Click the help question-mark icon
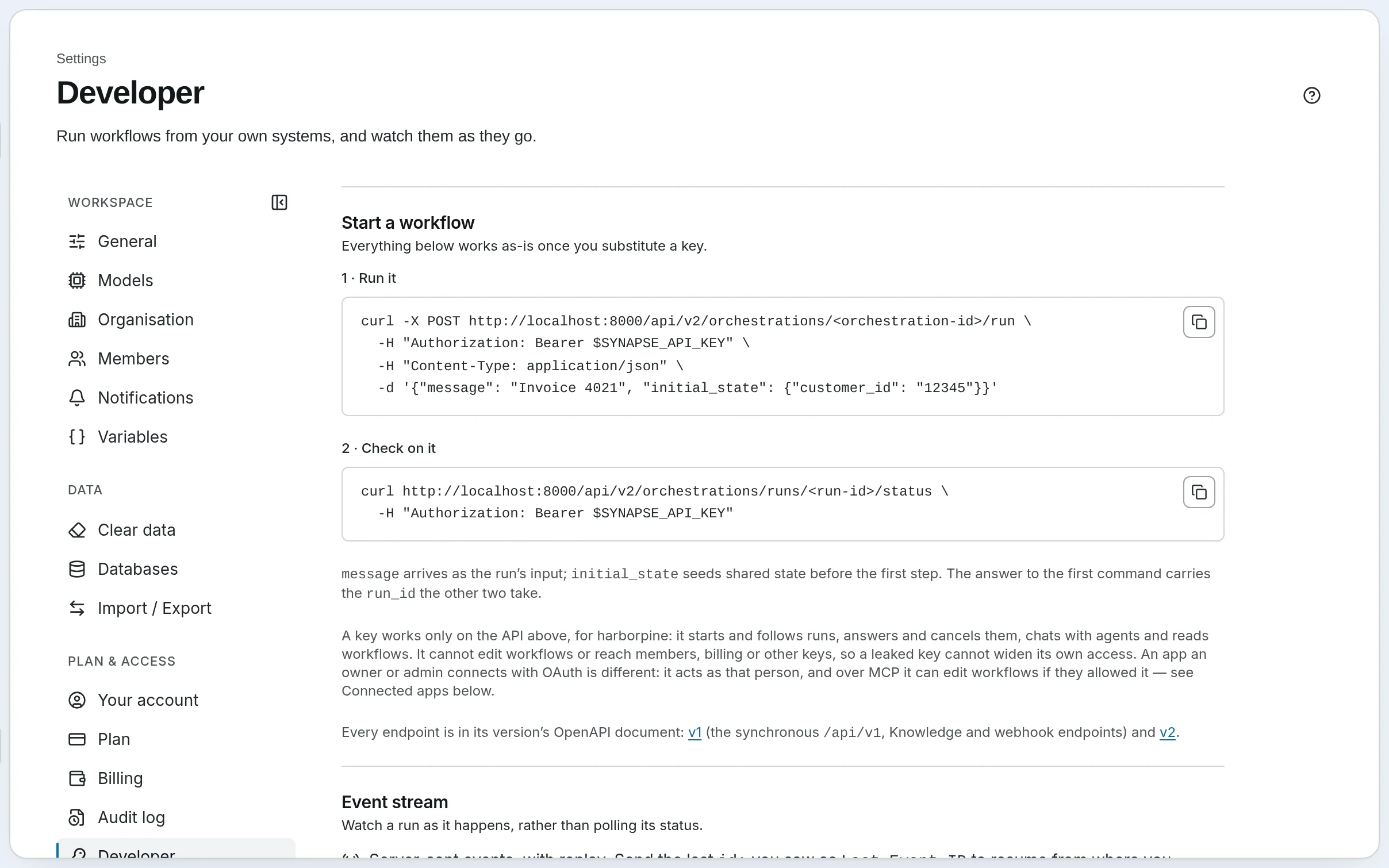The image size is (1389, 868). 1311,95
